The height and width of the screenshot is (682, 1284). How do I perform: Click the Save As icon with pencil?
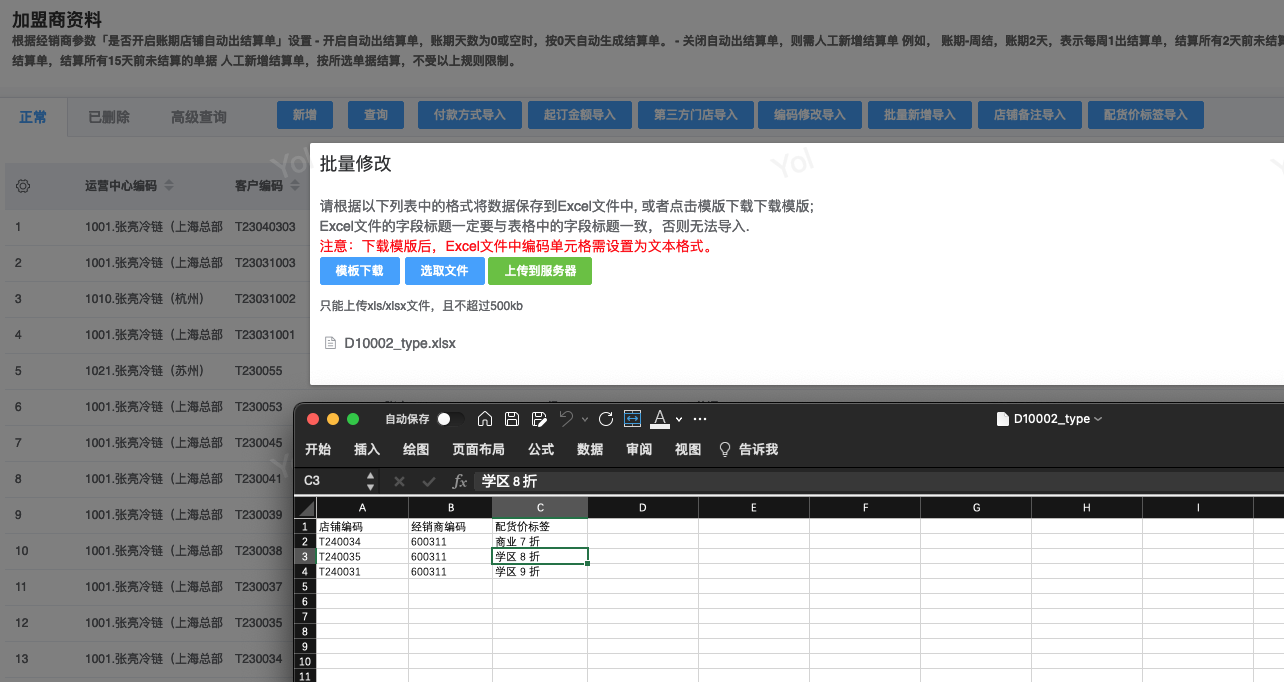(x=539, y=419)
